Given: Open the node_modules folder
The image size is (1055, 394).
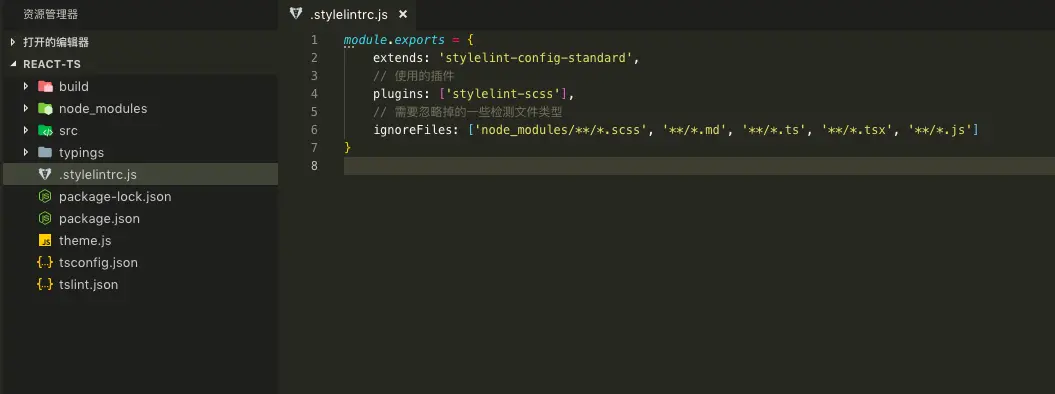Looking at the screenshot, I should coord(103,108).
